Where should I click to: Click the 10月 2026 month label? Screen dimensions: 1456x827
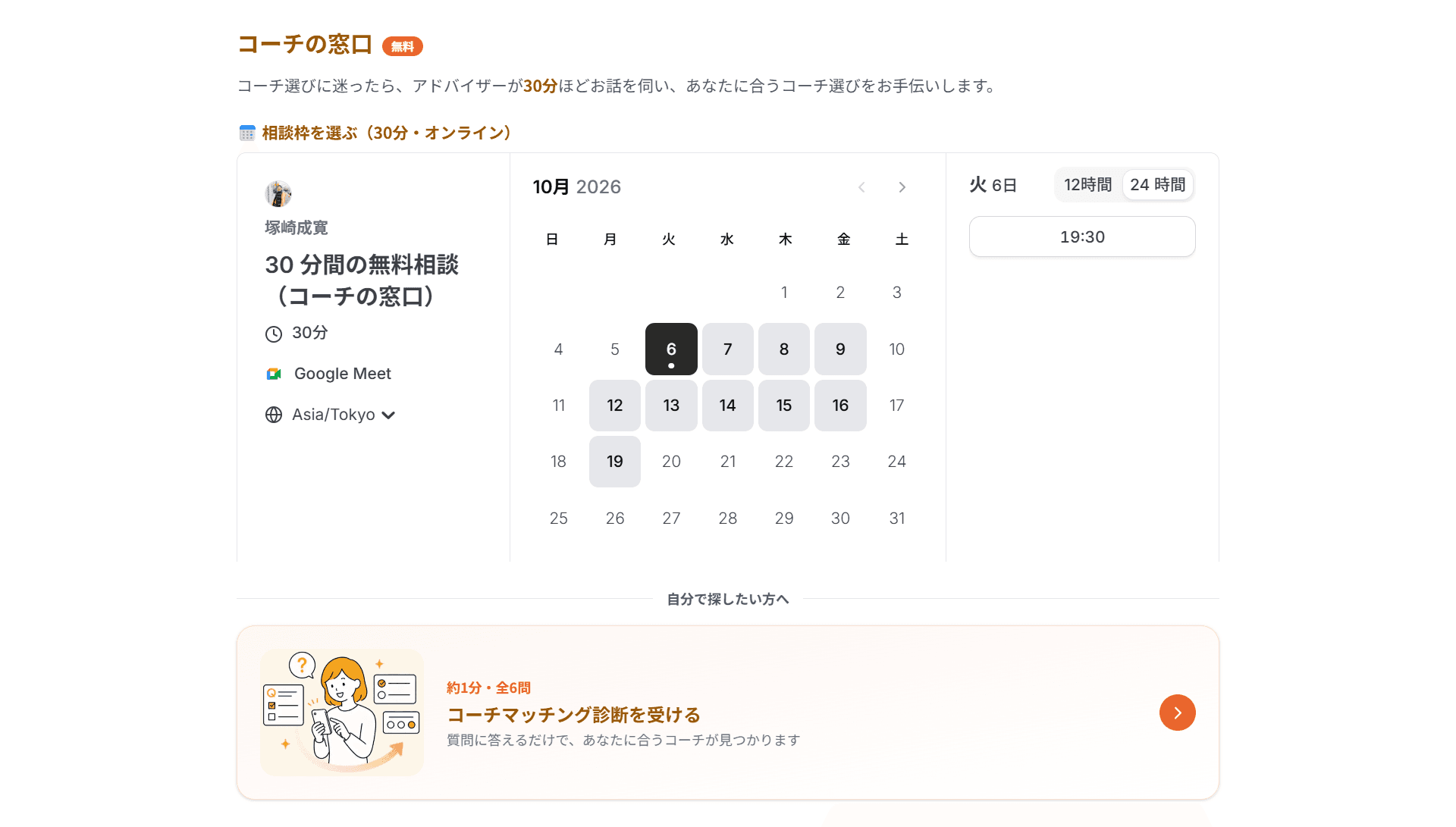pyautogui.click(x=576, y=187)
